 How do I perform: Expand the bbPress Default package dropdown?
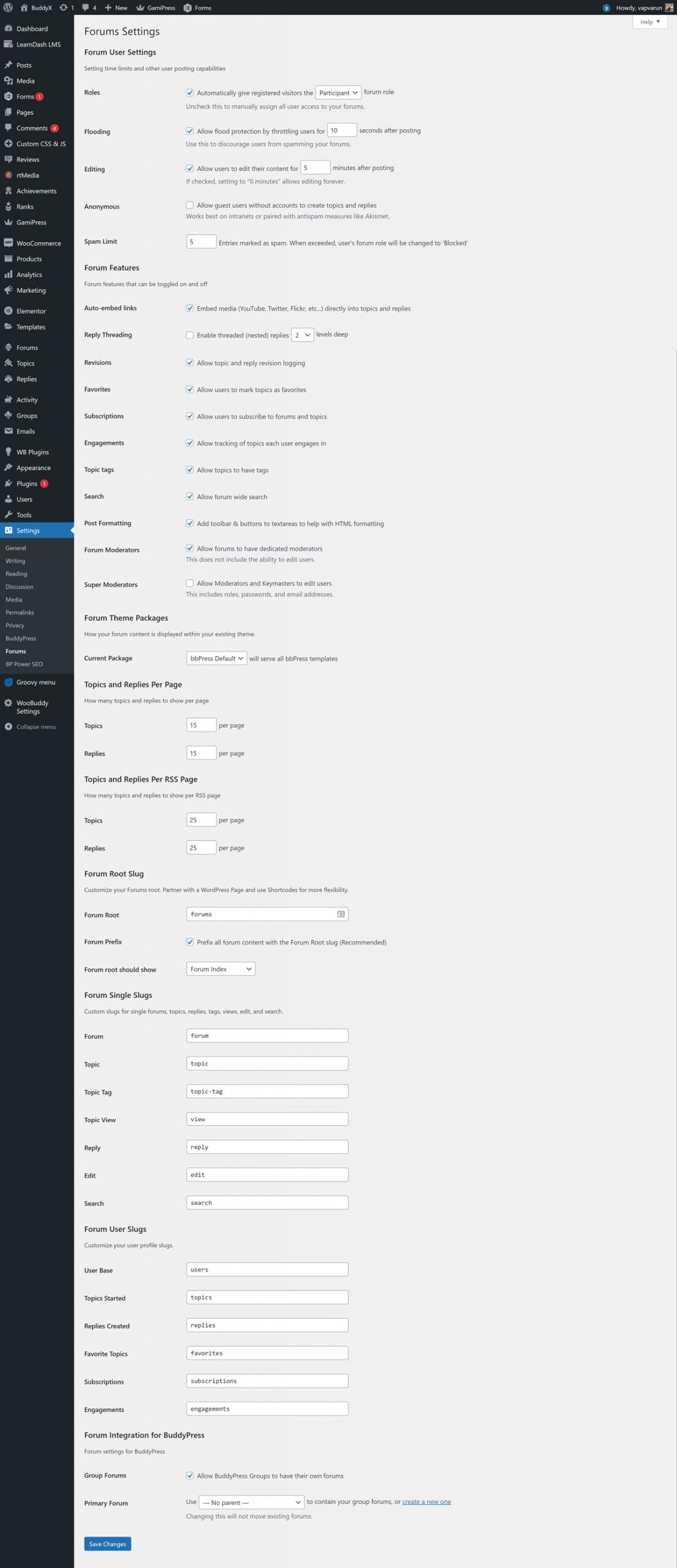[x=216, y=658]
